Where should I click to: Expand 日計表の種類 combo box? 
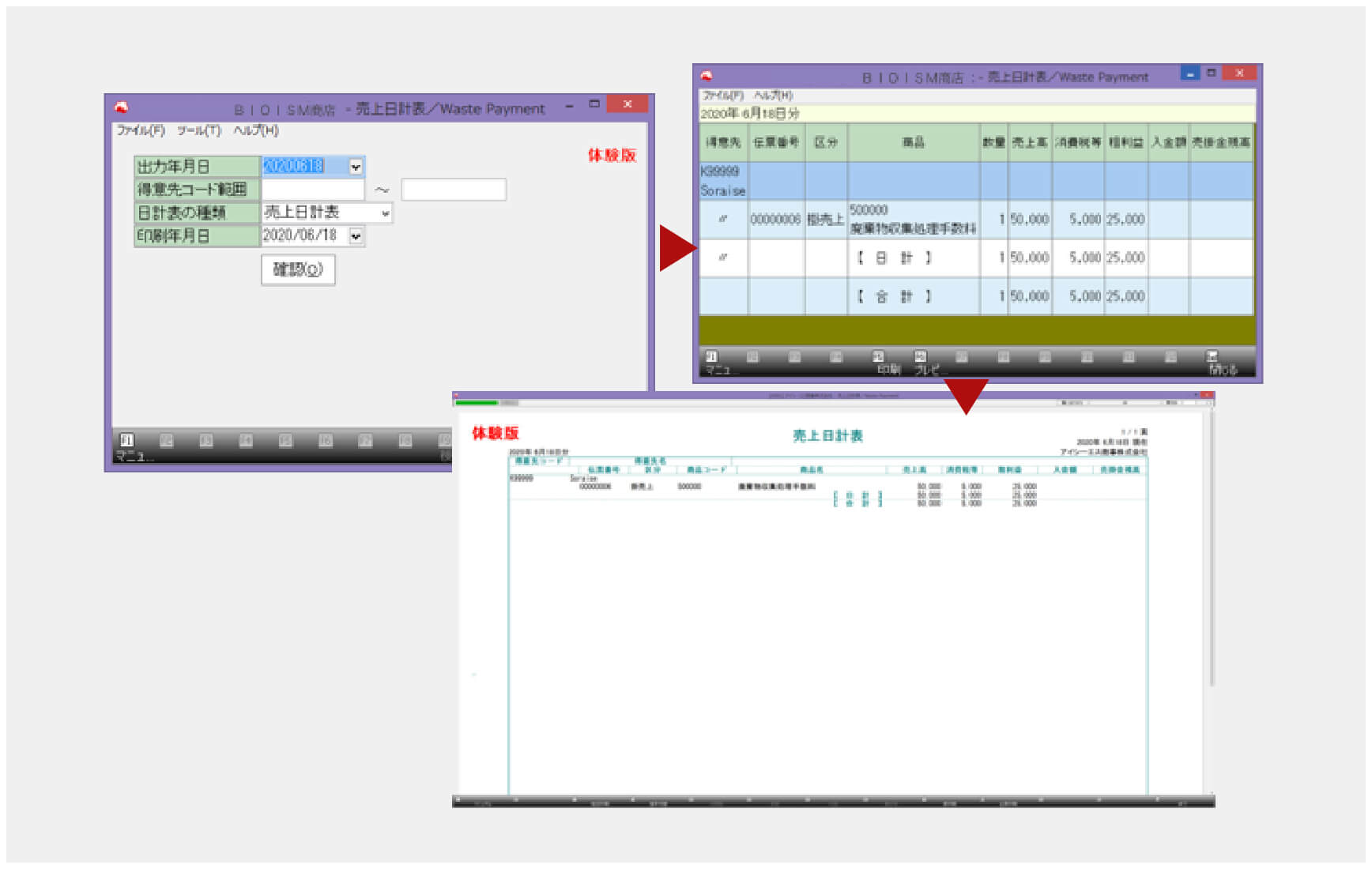tap(385, 213)
